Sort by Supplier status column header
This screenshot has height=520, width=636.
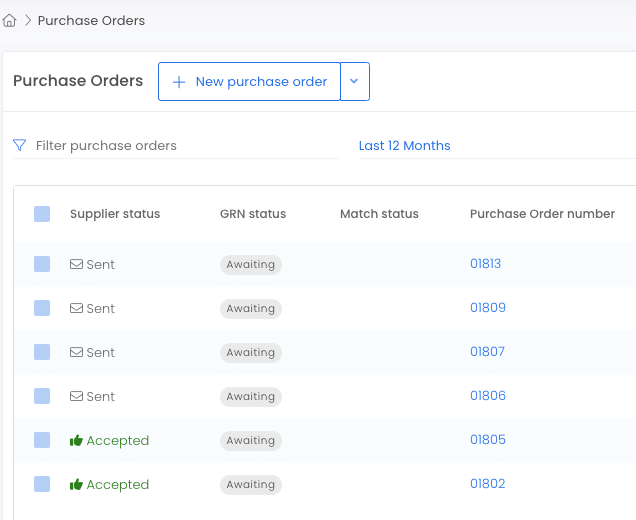click(115, 214)
